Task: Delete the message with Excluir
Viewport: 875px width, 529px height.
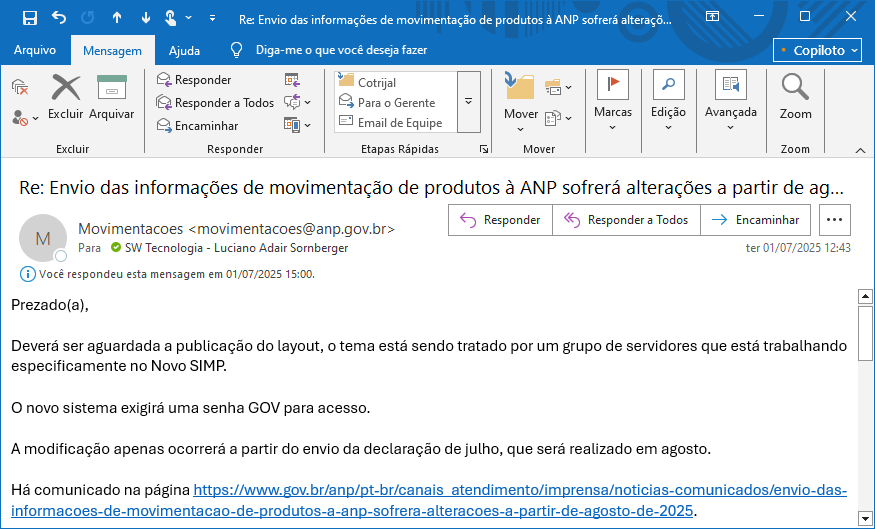Action: tap(66, 97)
